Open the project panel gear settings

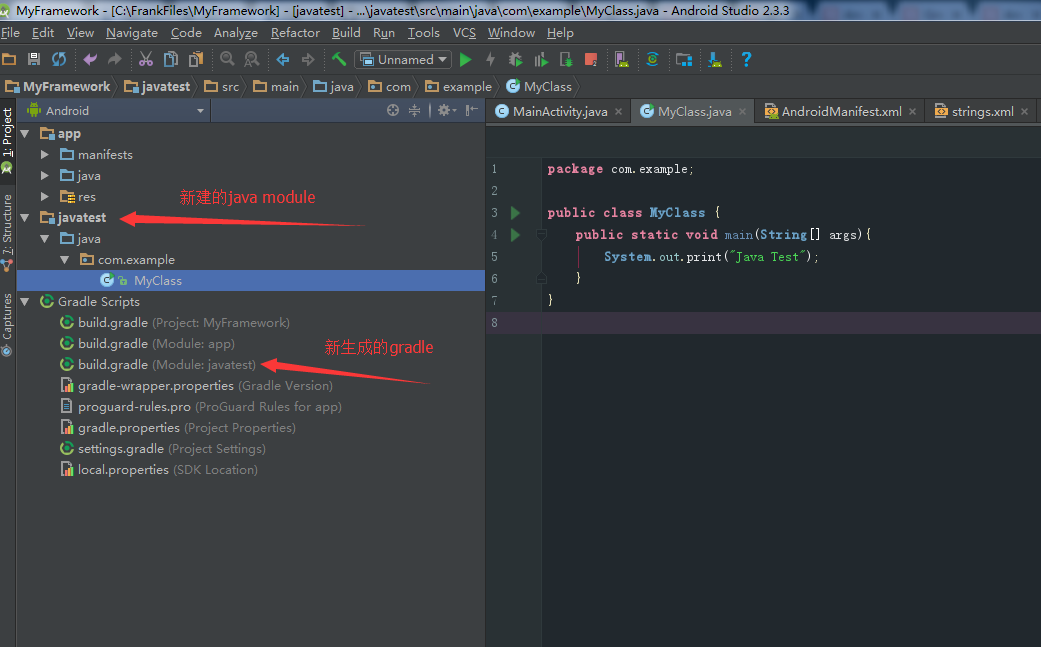tap(446, 110)
